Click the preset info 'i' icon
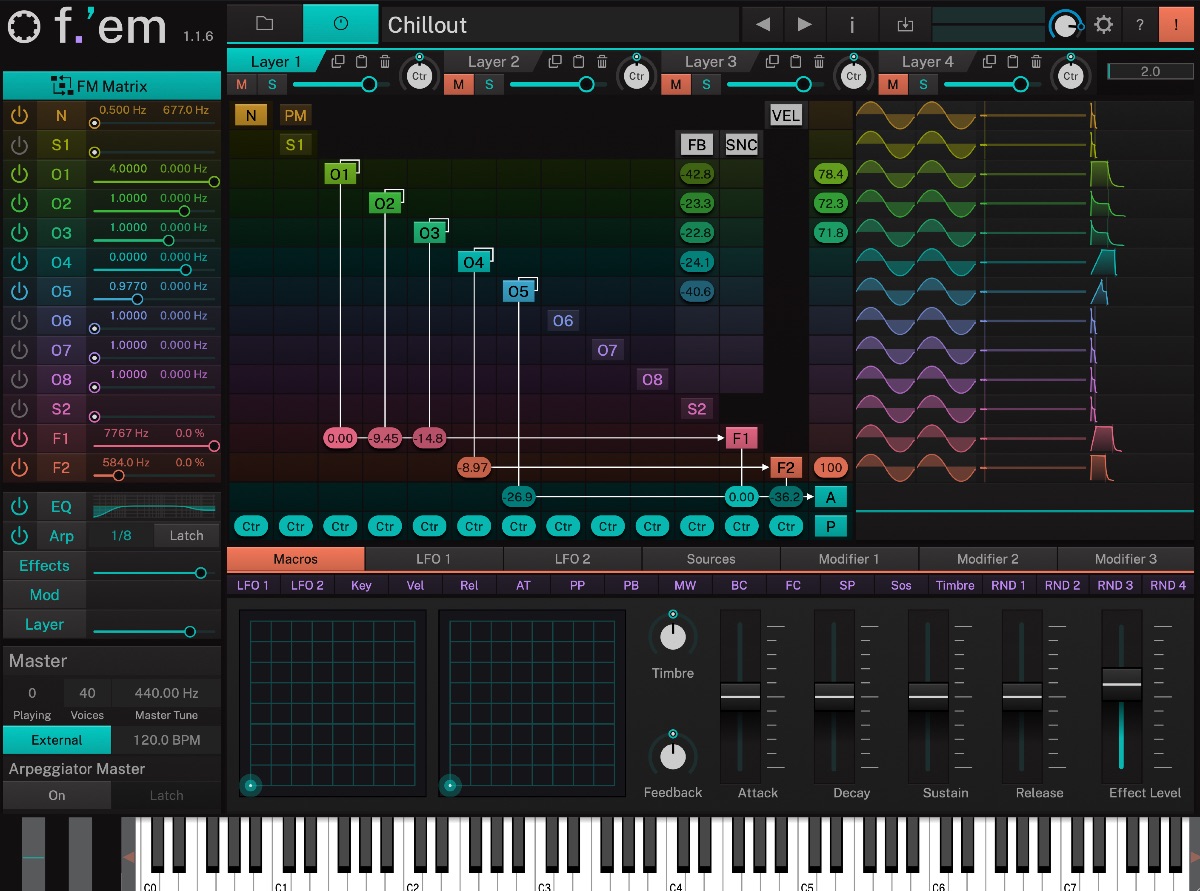The width and height of the screenshot is (1200, 891). (852, 25)
